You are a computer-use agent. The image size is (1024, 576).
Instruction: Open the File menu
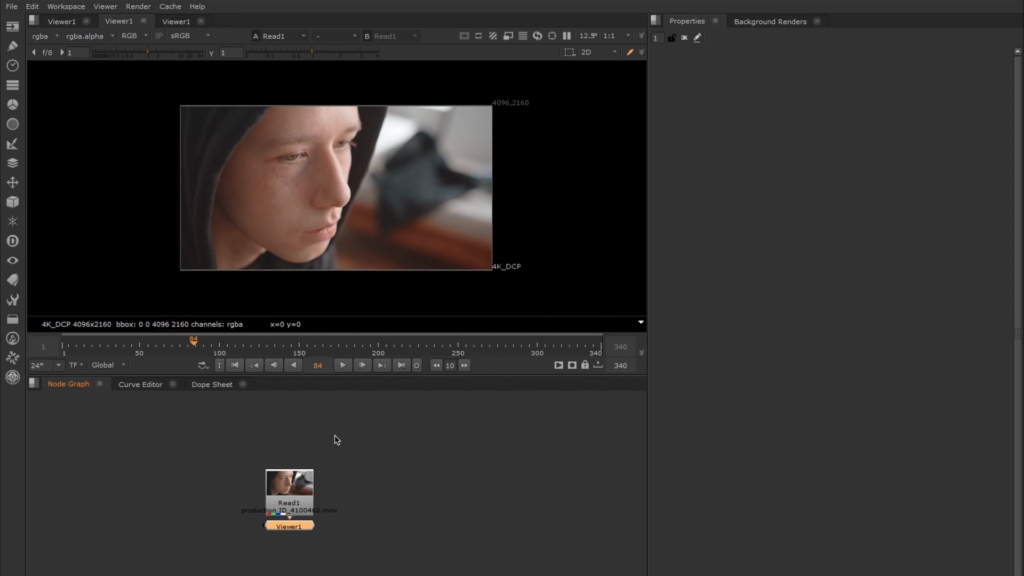click(x=12, y=7)
